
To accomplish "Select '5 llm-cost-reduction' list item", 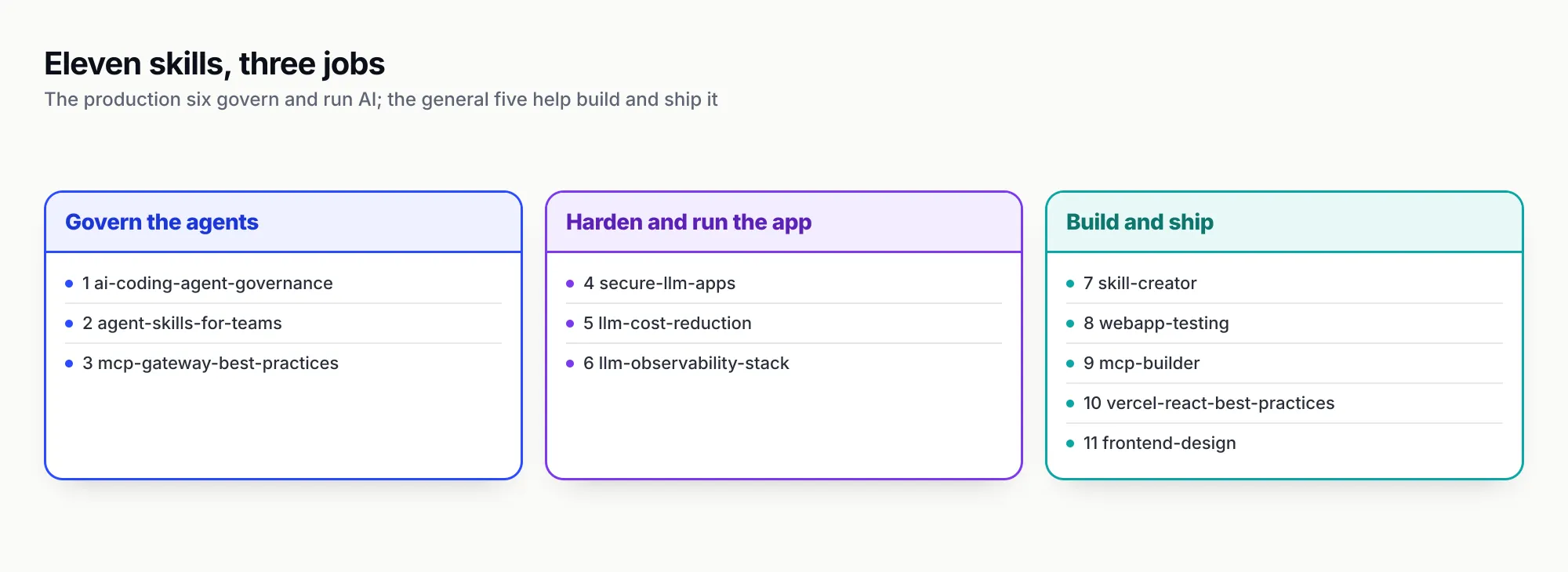I will (x=784, y=324).
